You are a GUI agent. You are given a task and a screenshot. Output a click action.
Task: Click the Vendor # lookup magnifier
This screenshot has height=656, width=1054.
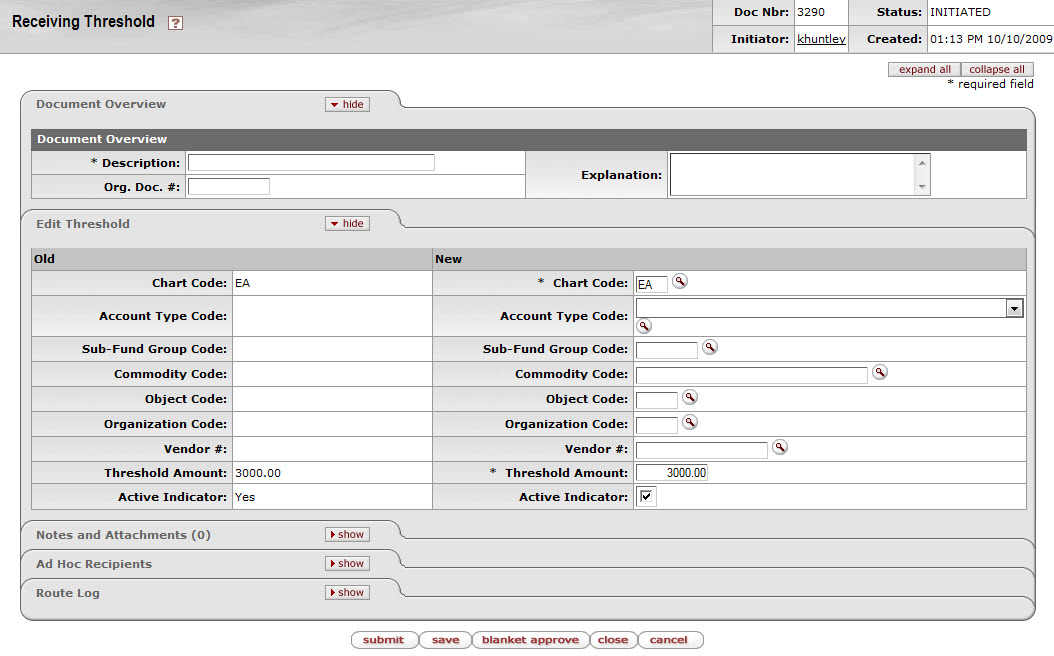(779, 447)
